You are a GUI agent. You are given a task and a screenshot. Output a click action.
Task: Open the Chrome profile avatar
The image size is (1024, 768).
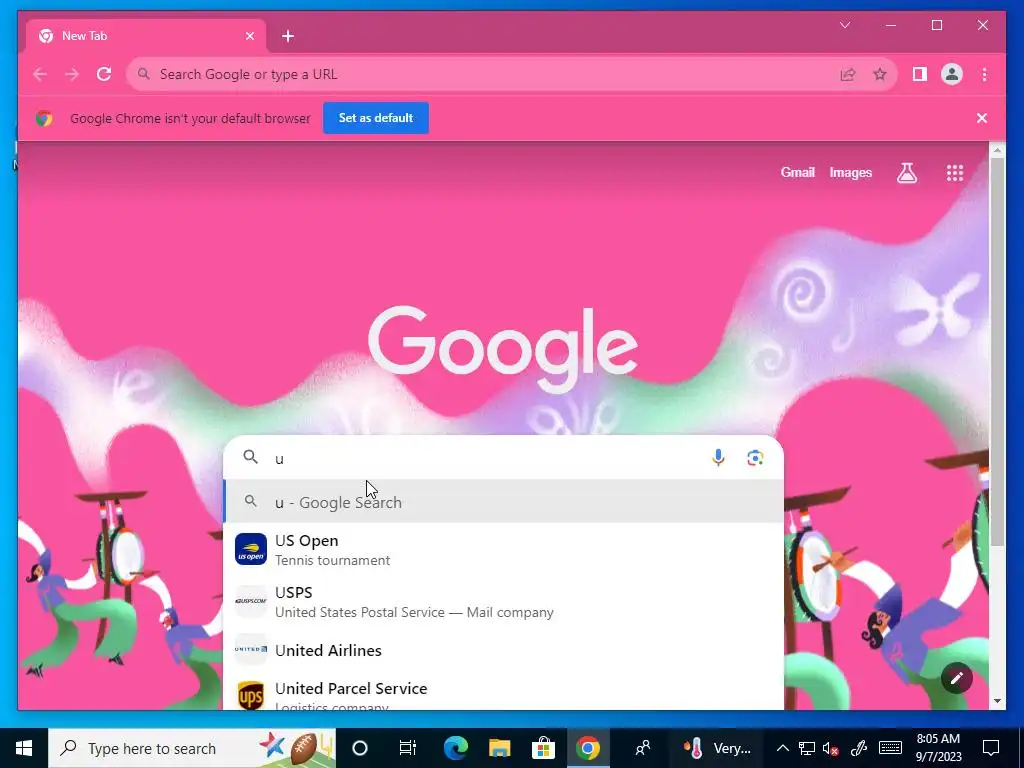[952, 74]
